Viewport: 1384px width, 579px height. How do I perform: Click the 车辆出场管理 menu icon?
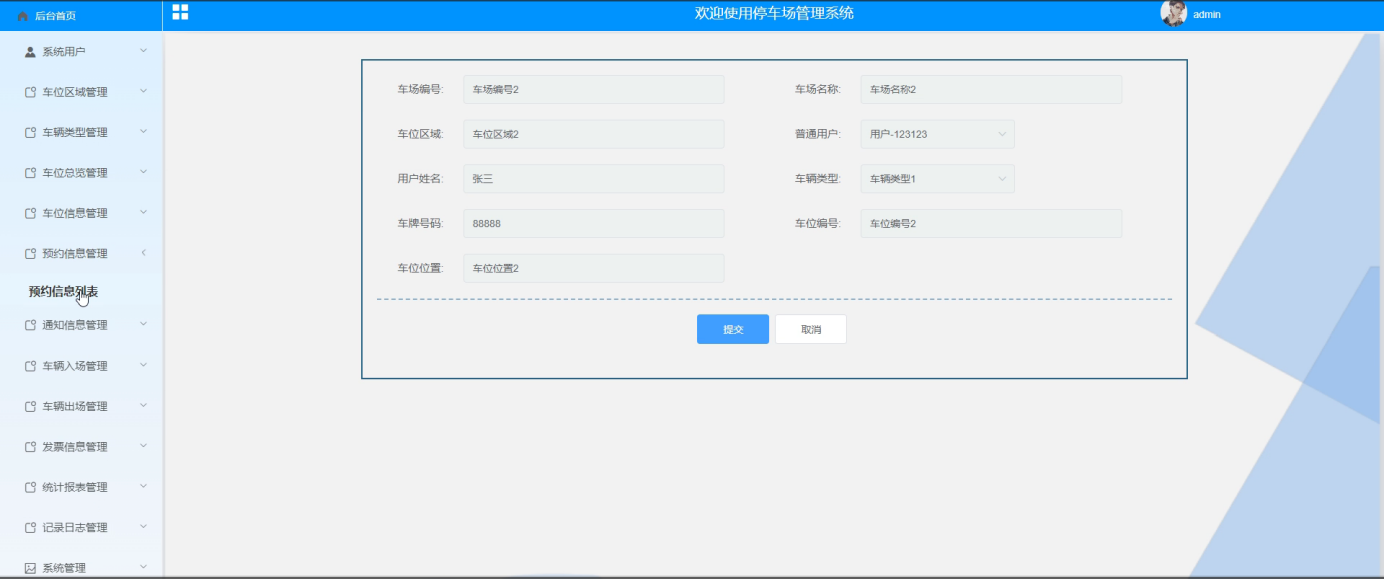[x=30, y=406]
